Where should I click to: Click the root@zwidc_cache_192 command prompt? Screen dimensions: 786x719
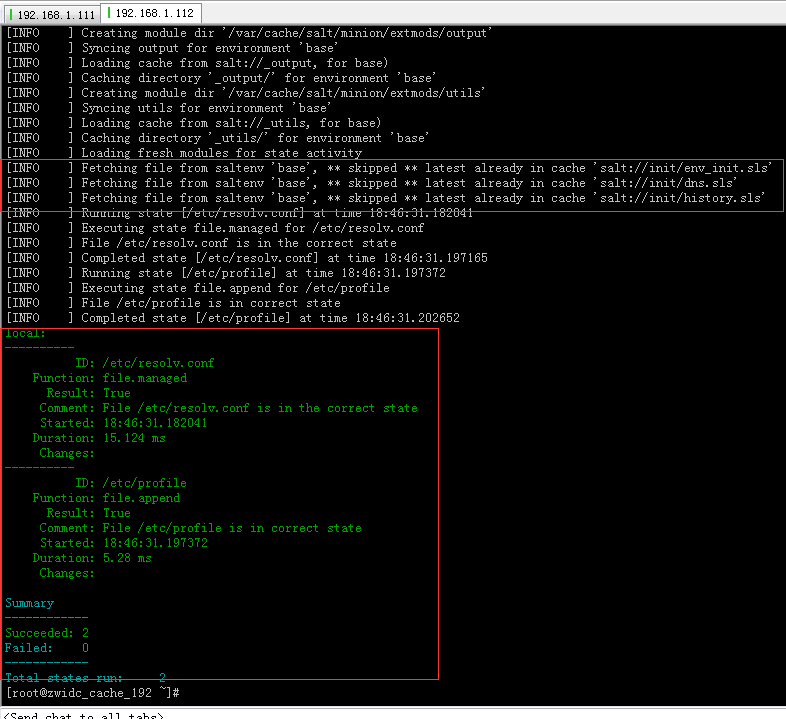tap(92, 693)
